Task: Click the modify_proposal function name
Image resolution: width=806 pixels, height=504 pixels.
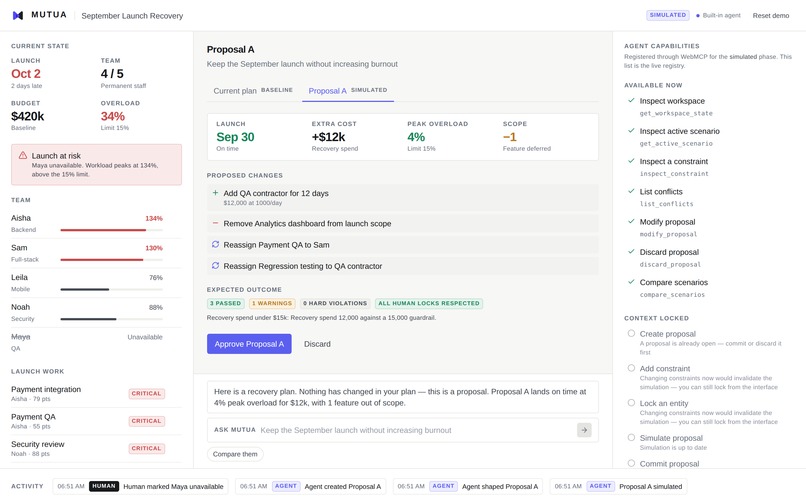Action: (668, 234)
